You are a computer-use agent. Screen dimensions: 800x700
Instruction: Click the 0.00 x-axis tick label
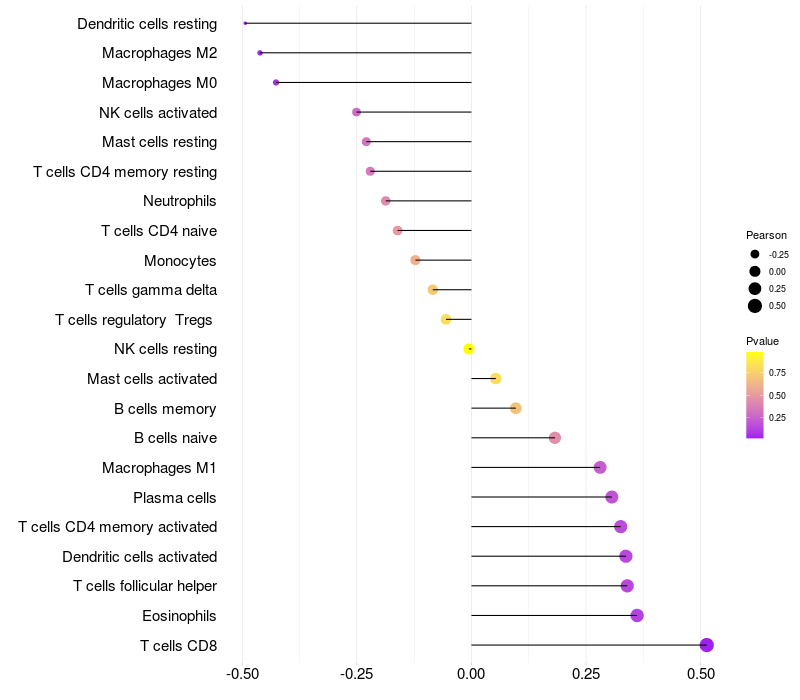coord(471,675)
